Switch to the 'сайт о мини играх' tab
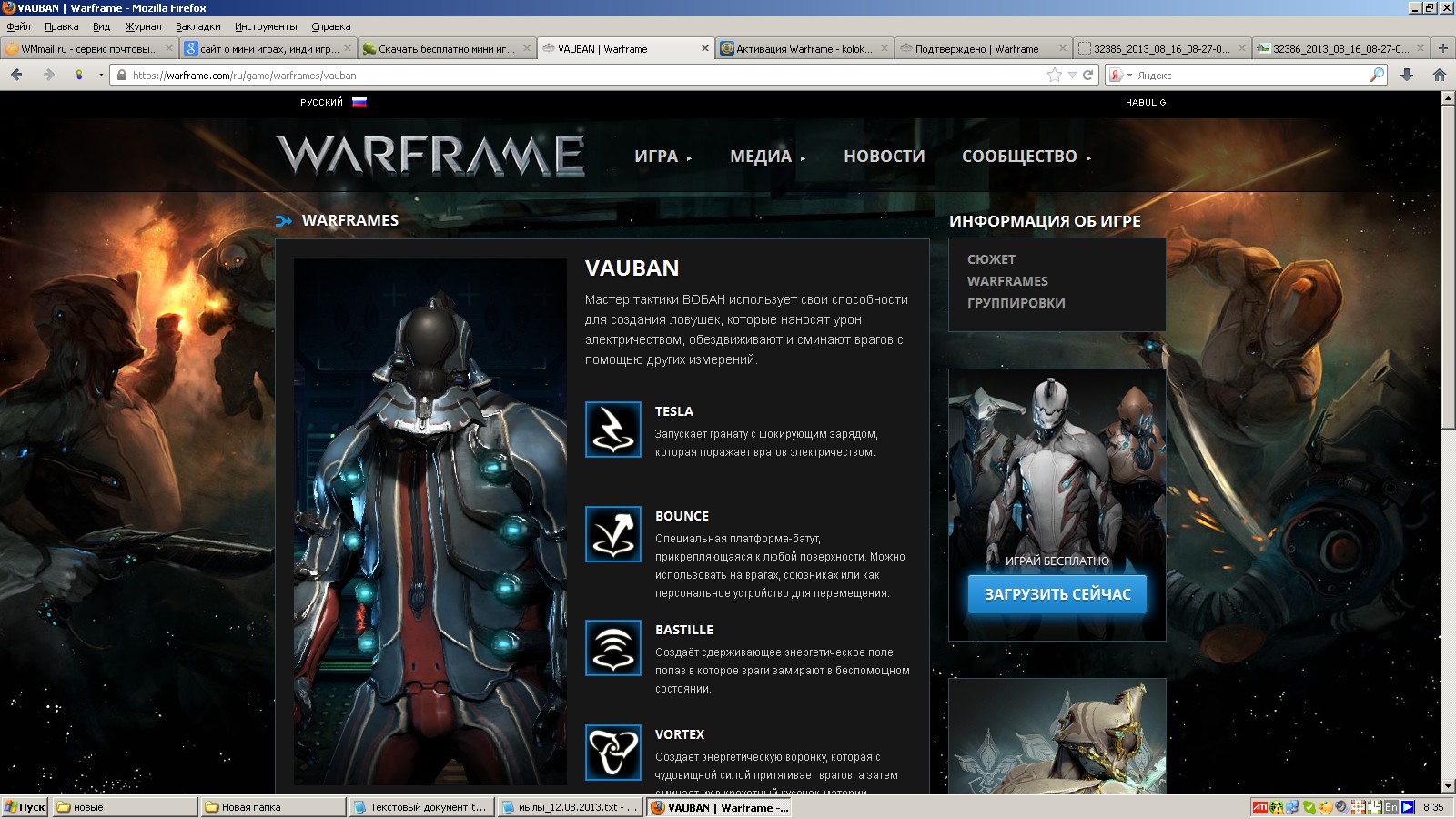1456x819 pixels. [268, 49]
